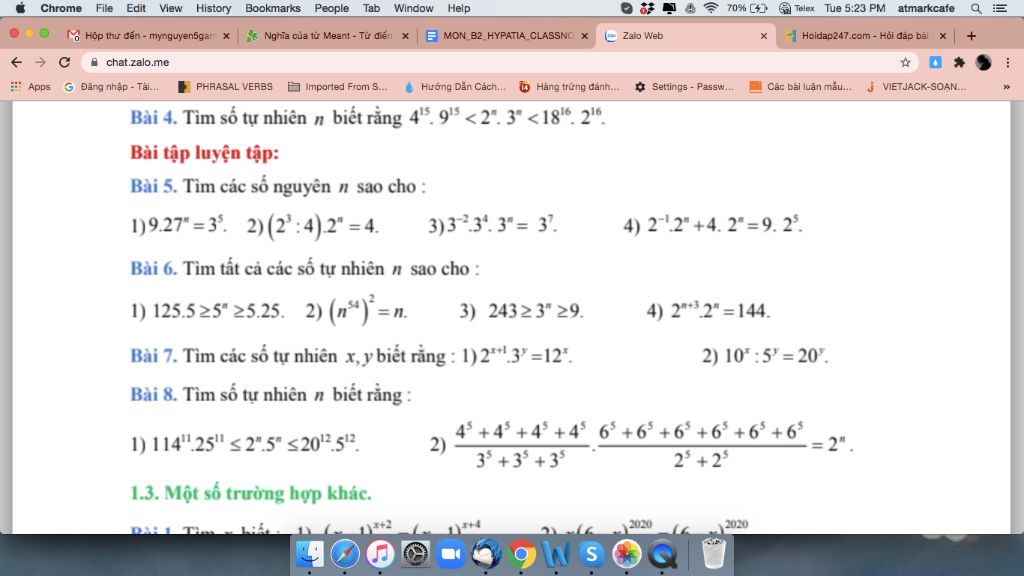Viewport: 1024px width, 576px height.
Task: Open the Chrome profile avatar
Action: [x=983, y=62]
